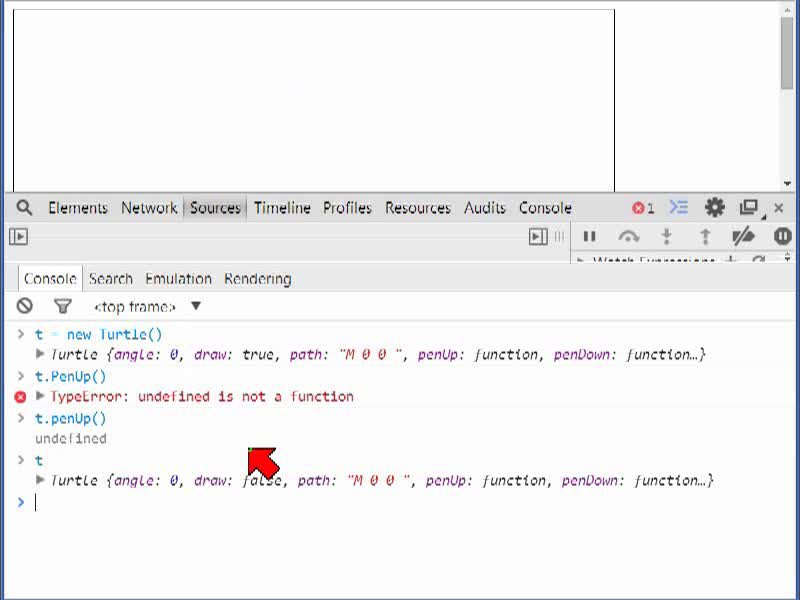Click the 'undefined' result text
The width and height of the screenshot is (800, 600).
point(71,438)
